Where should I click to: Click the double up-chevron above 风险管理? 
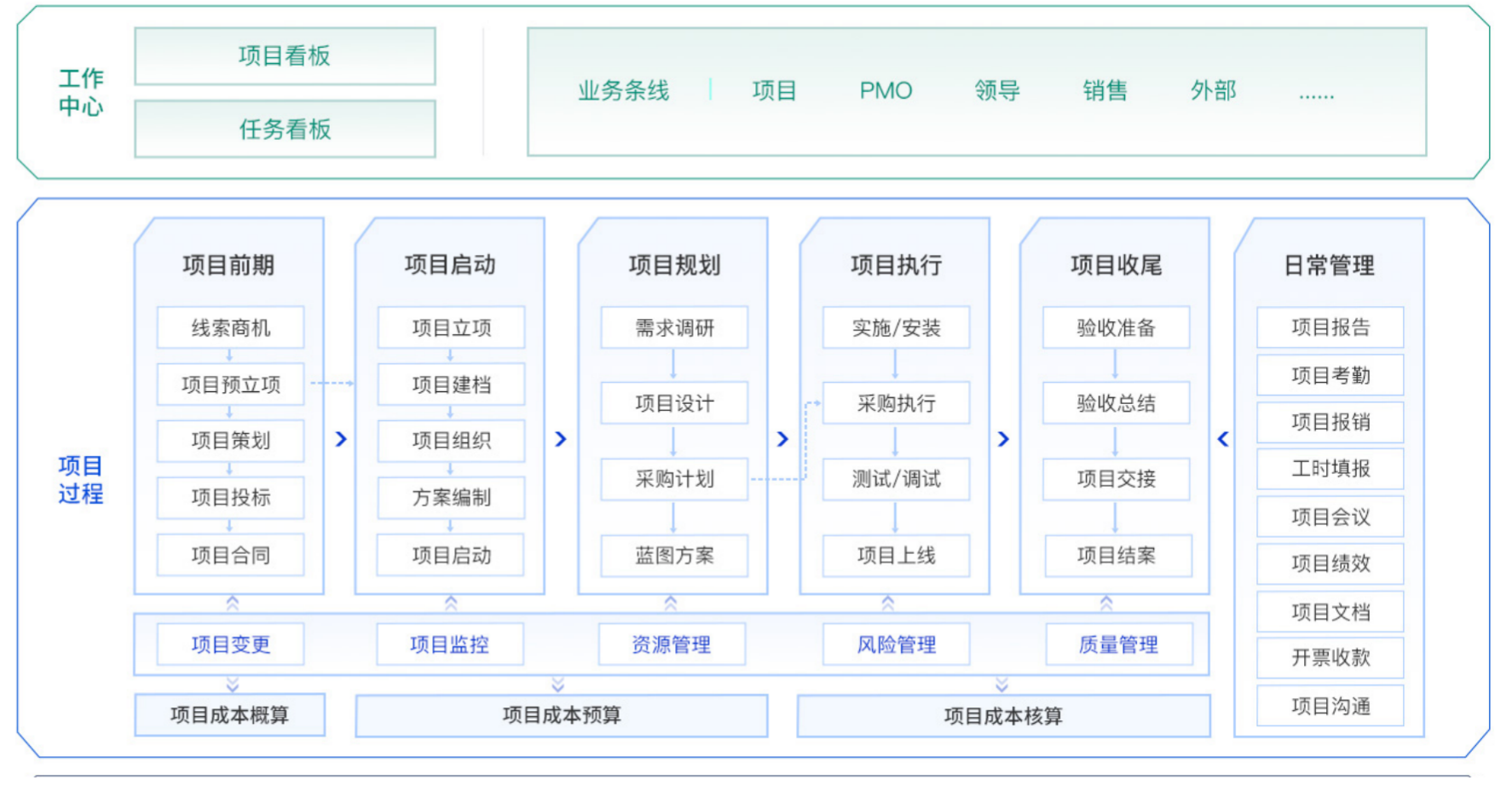pyautogui.click(x=888, y=604)
